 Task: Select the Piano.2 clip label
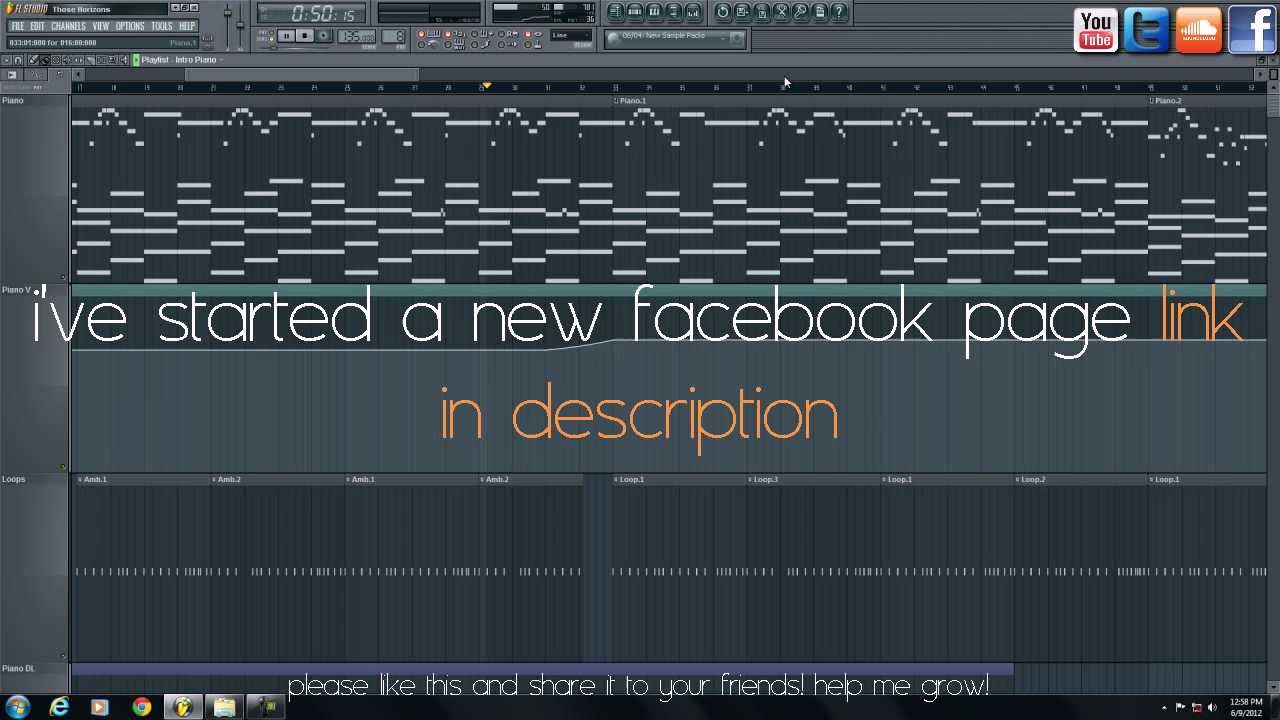coord(1167,100)
